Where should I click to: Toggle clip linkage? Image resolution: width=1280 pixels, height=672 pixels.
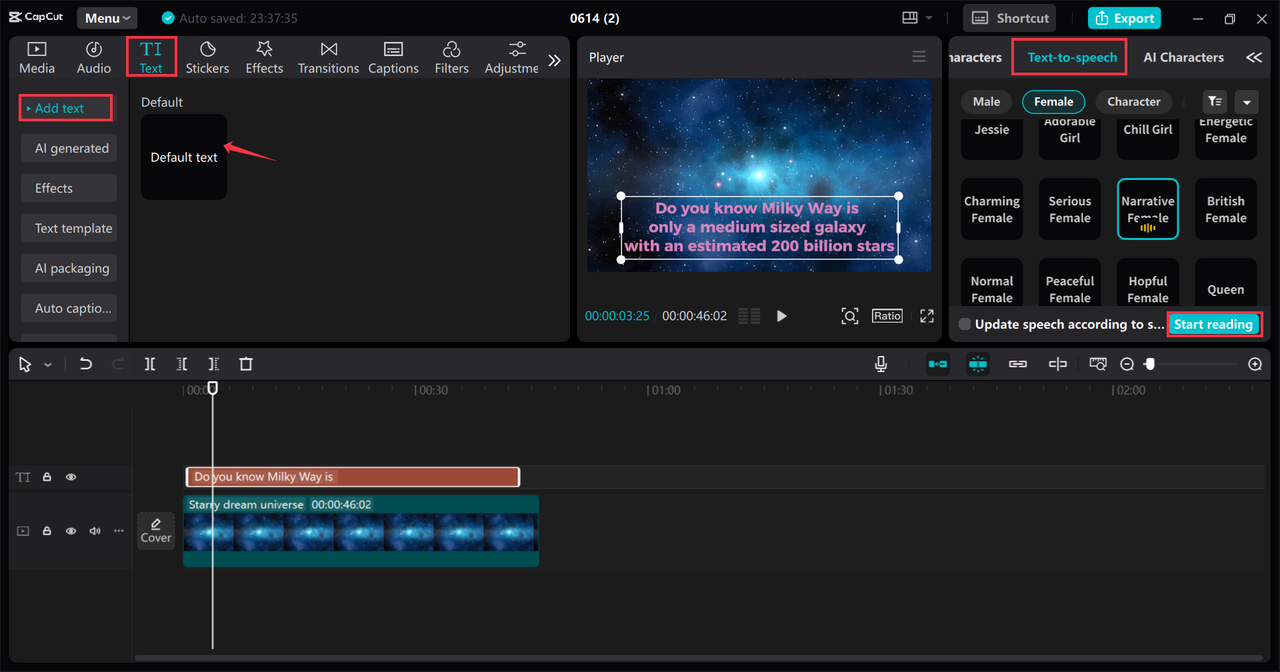click(x=1018, y=364)
